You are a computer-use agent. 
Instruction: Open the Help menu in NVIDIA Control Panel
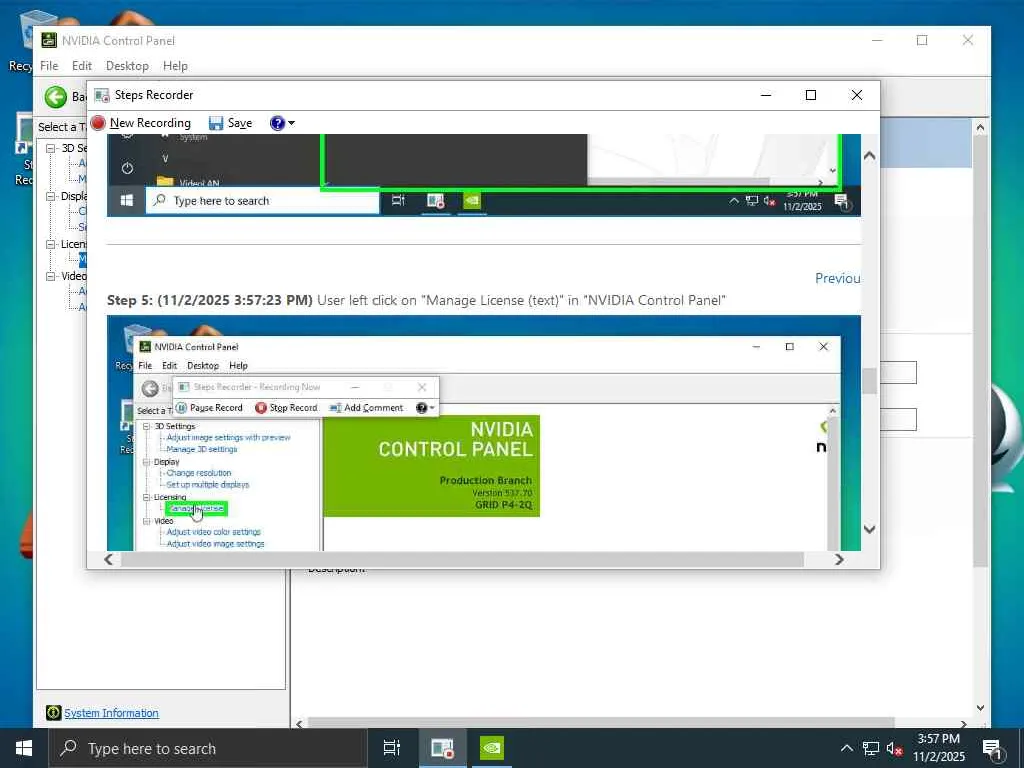point(175,66)
